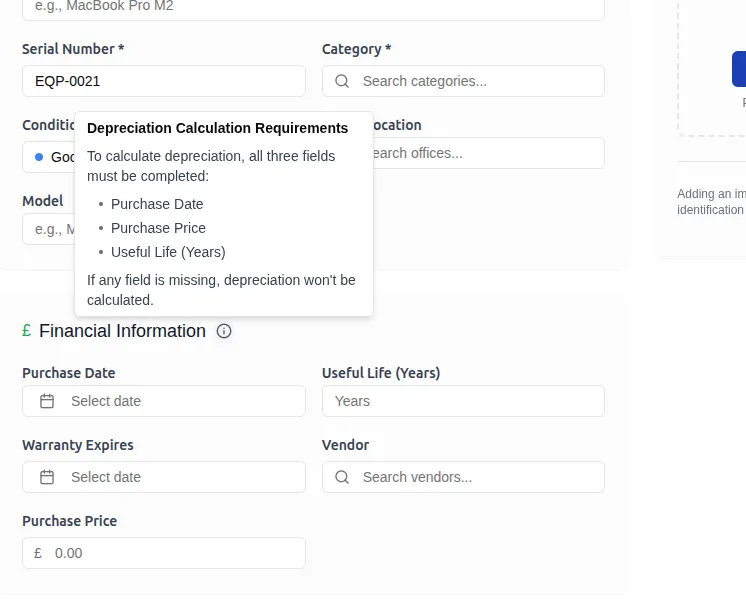Click the name field with MacBook Pro placeholder
The height and width of the screenshot is (613, 746).
(313, 8)
